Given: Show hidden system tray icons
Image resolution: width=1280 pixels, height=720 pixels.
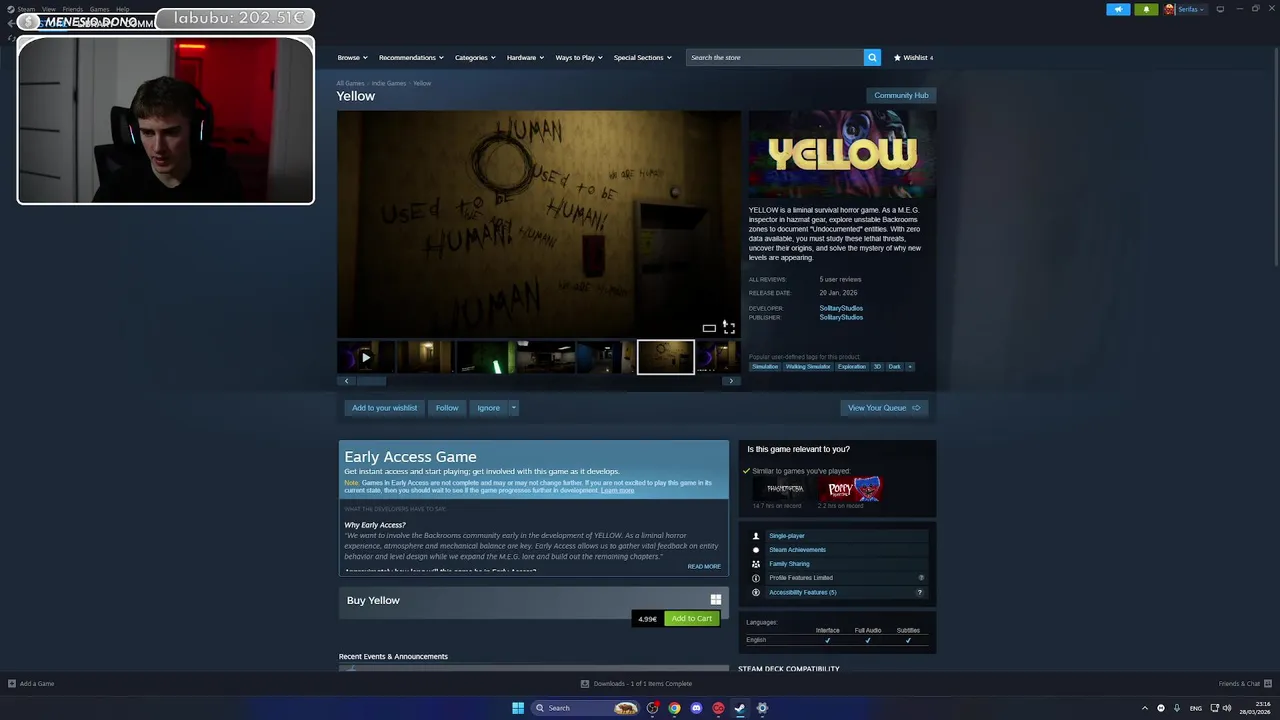Looking at the screenshot, I should click(x=1145, y=708).
